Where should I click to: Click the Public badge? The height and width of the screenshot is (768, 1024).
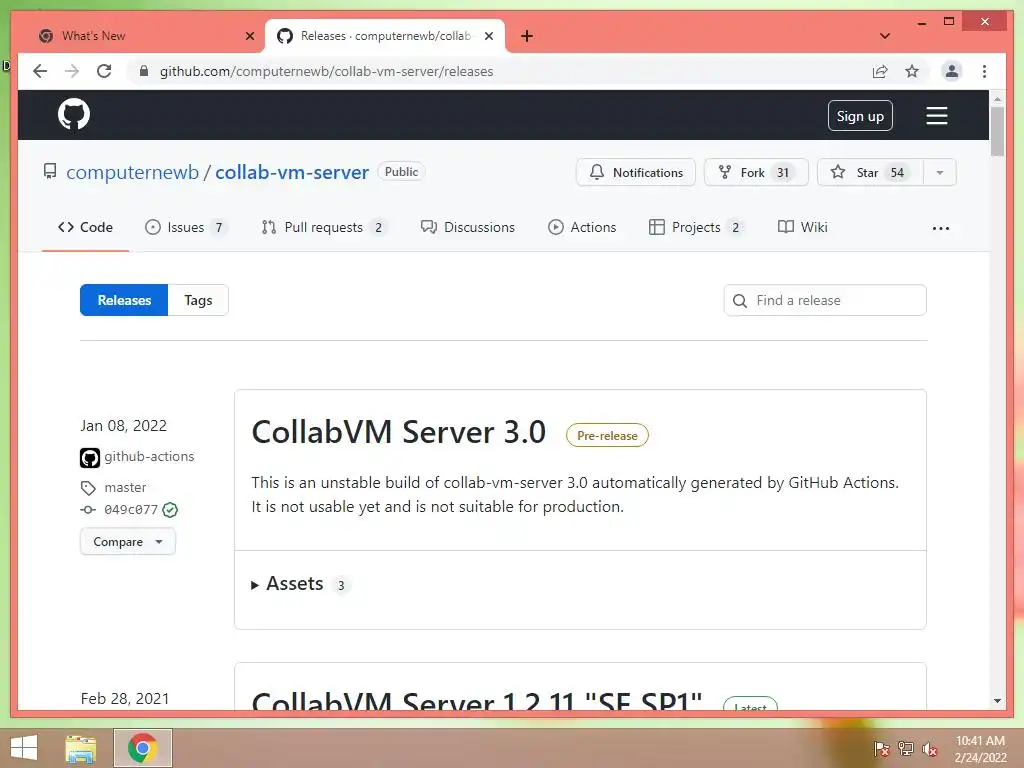401,172
